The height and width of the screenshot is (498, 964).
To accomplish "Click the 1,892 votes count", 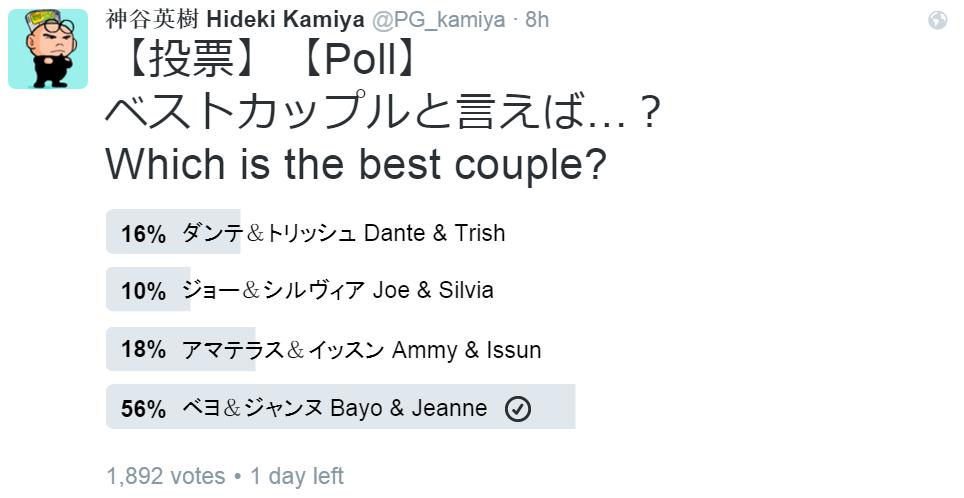I will (x=165, y=476).
